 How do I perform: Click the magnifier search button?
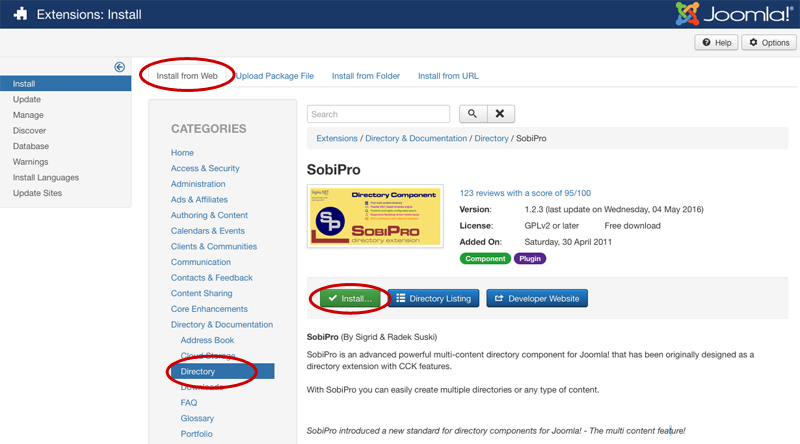[x=473, y=114]
